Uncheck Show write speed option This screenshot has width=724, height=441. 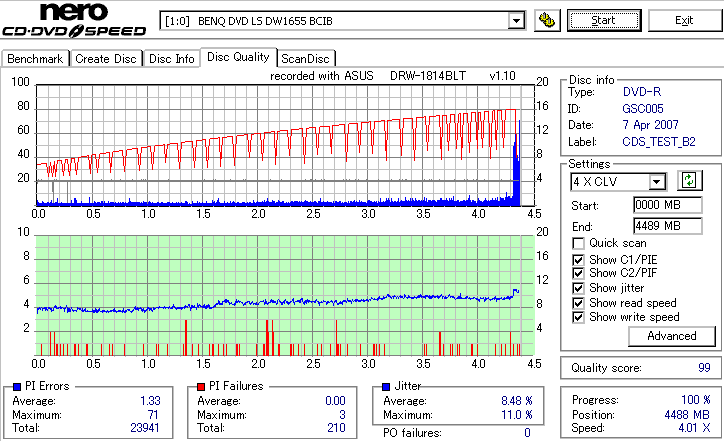tap(578, 317)
